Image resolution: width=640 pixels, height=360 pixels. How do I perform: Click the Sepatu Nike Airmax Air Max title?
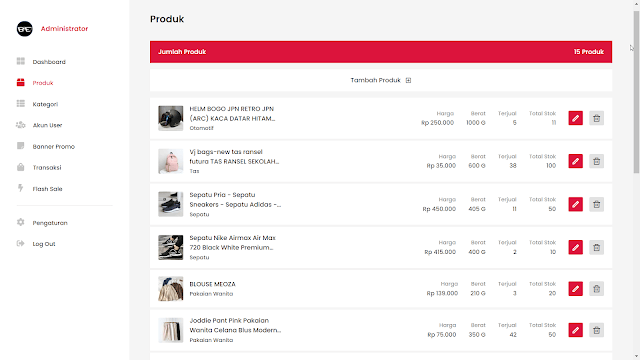(x=233, y=242)
